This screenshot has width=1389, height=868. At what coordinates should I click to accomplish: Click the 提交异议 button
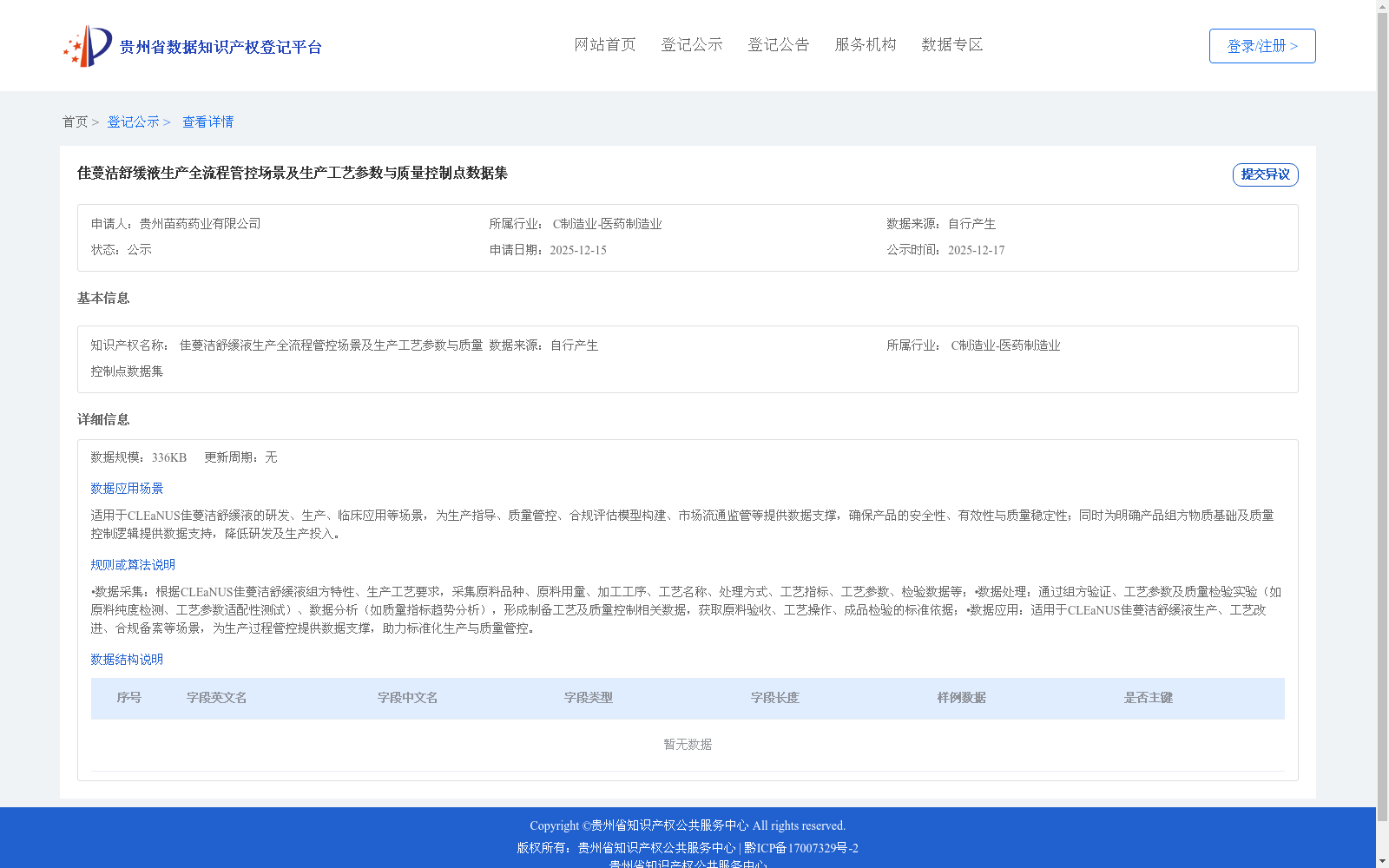tap(1266, 174)
